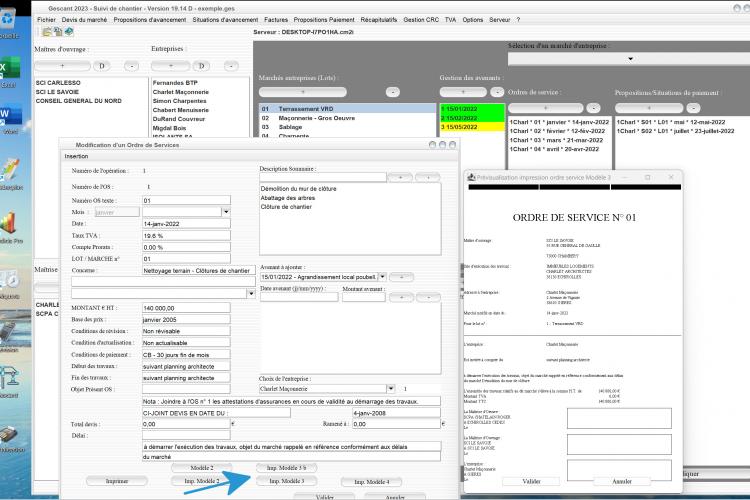Open the Propositions d'avancement menu
750x500 pixels.
point(150,20)
